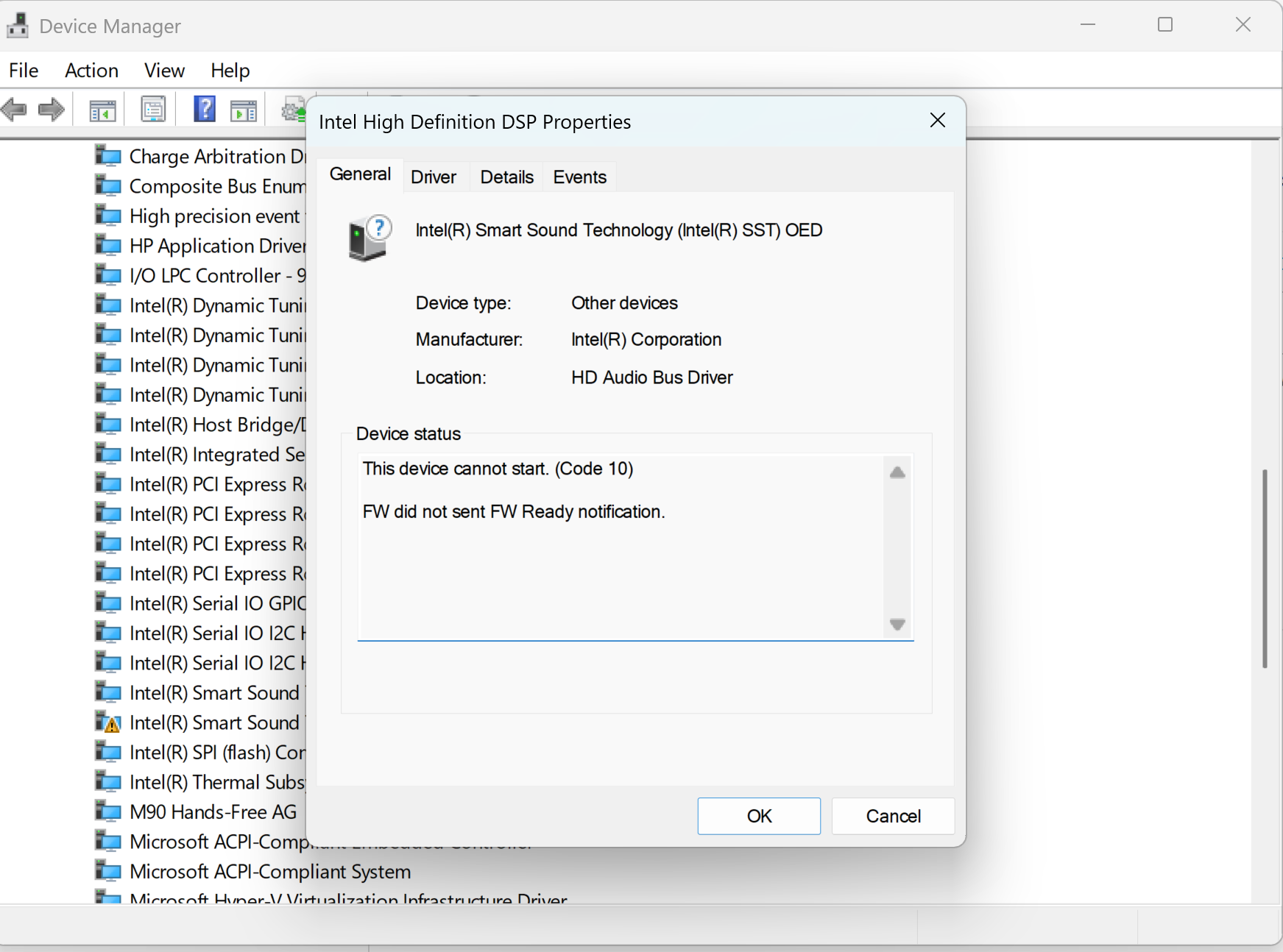Viewport: 1283px width, 952px height.
Task: Open the Action menu
Action: point(91,70)
